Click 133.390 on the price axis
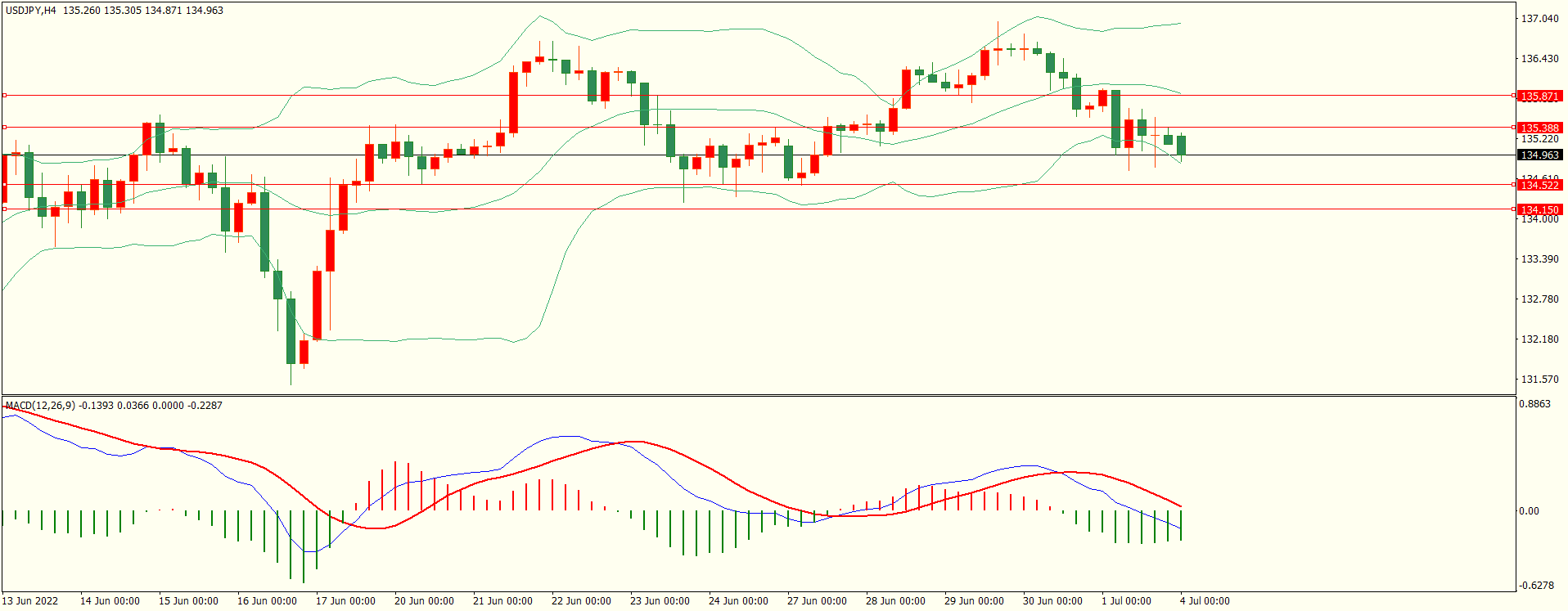 click(1539, 259)
